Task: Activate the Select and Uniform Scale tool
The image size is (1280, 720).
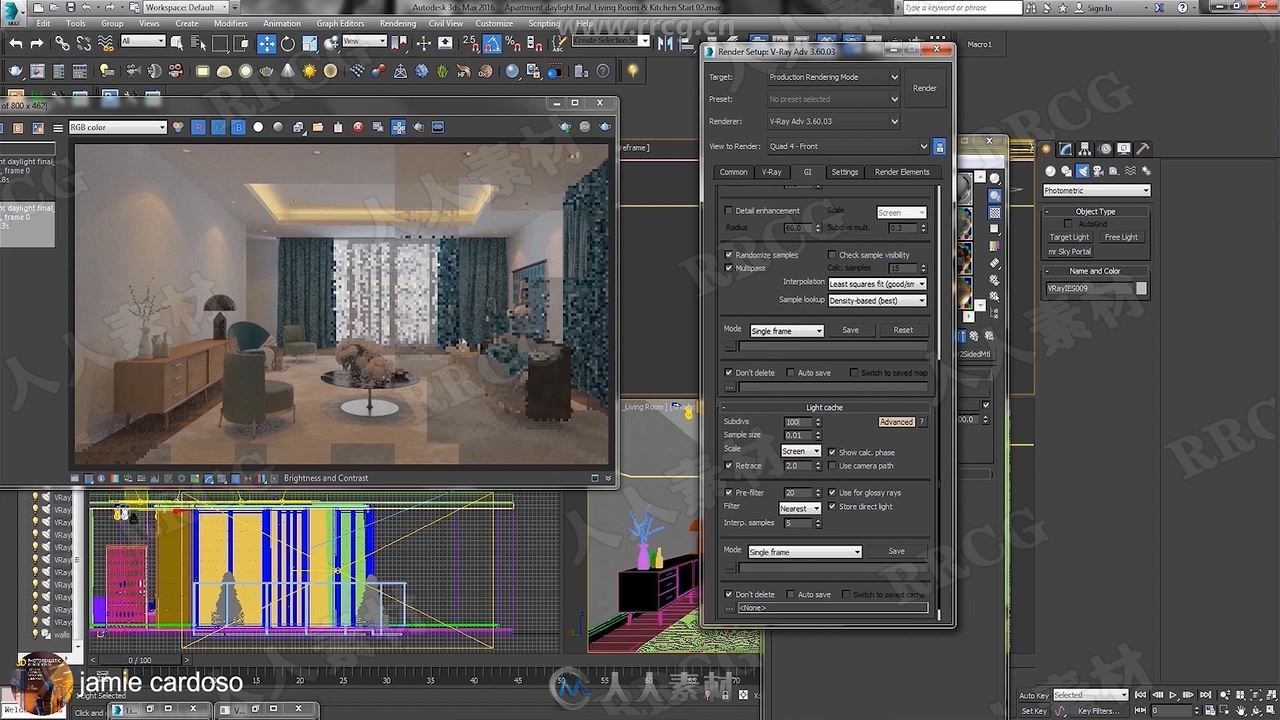Action: pyautogui.click(x=309, y=44)
